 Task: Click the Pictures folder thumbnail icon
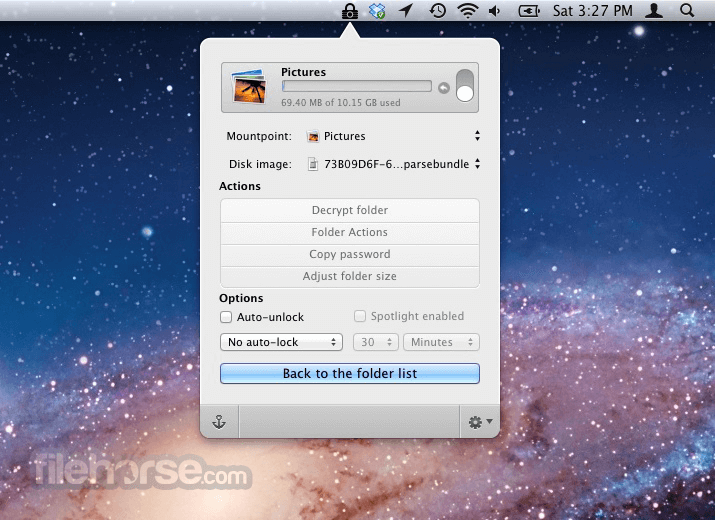point(249,86)
